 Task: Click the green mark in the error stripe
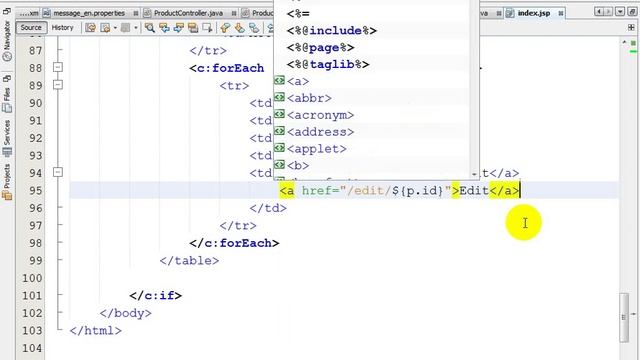tap(633, 51)
